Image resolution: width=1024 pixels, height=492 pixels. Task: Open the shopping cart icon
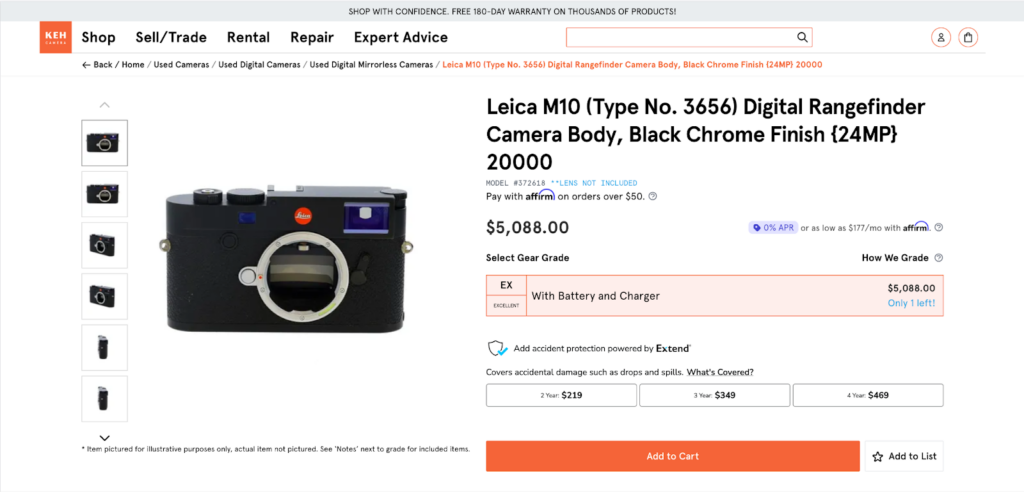coord(968,38)
